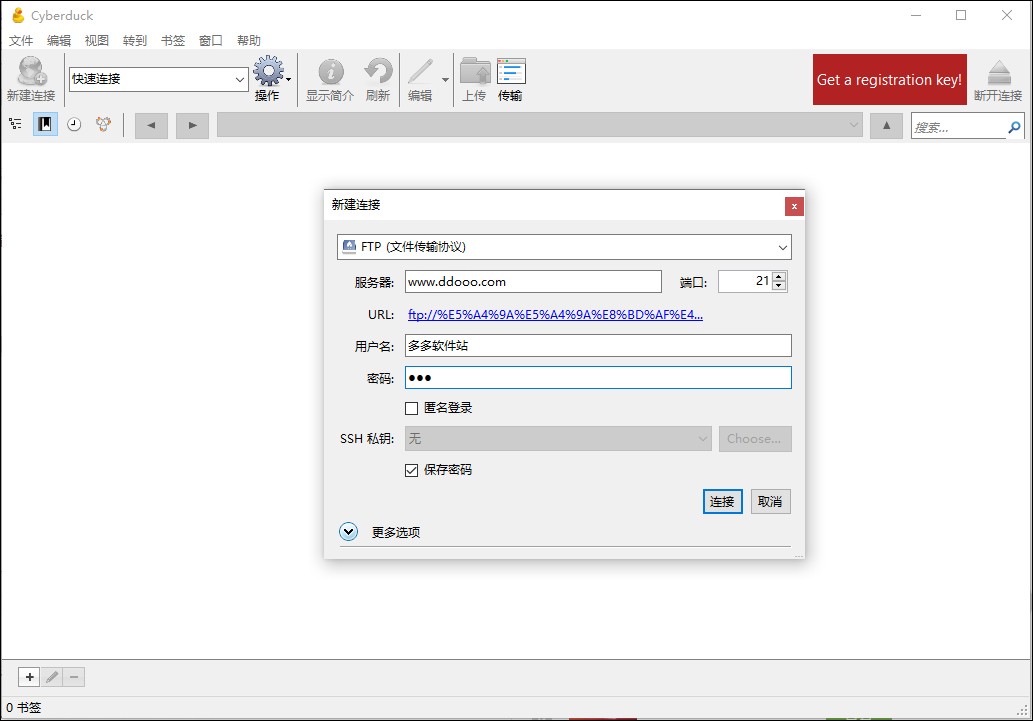Open the Edit tool's dropdown arrow
The width and height of the screenshot is (1033, 721).
[x=445, y=80]
